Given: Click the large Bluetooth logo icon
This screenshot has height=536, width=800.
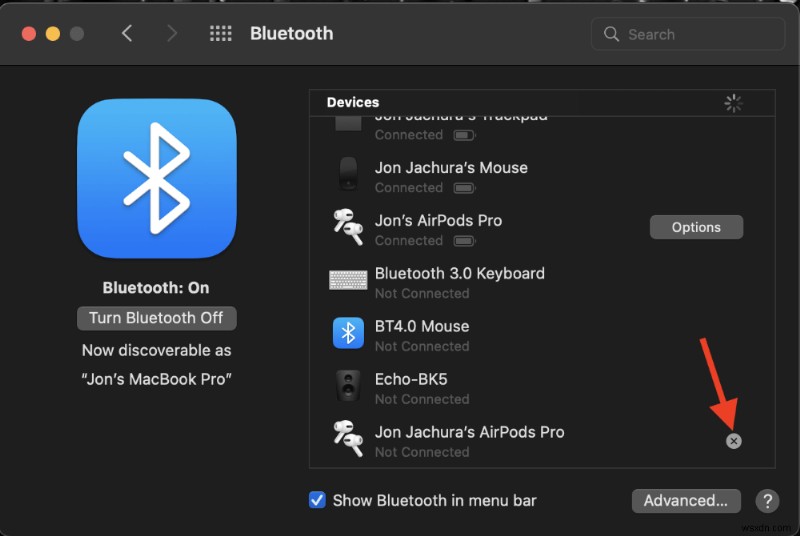Looking at the screenshot, I should [x=157, y=178].
